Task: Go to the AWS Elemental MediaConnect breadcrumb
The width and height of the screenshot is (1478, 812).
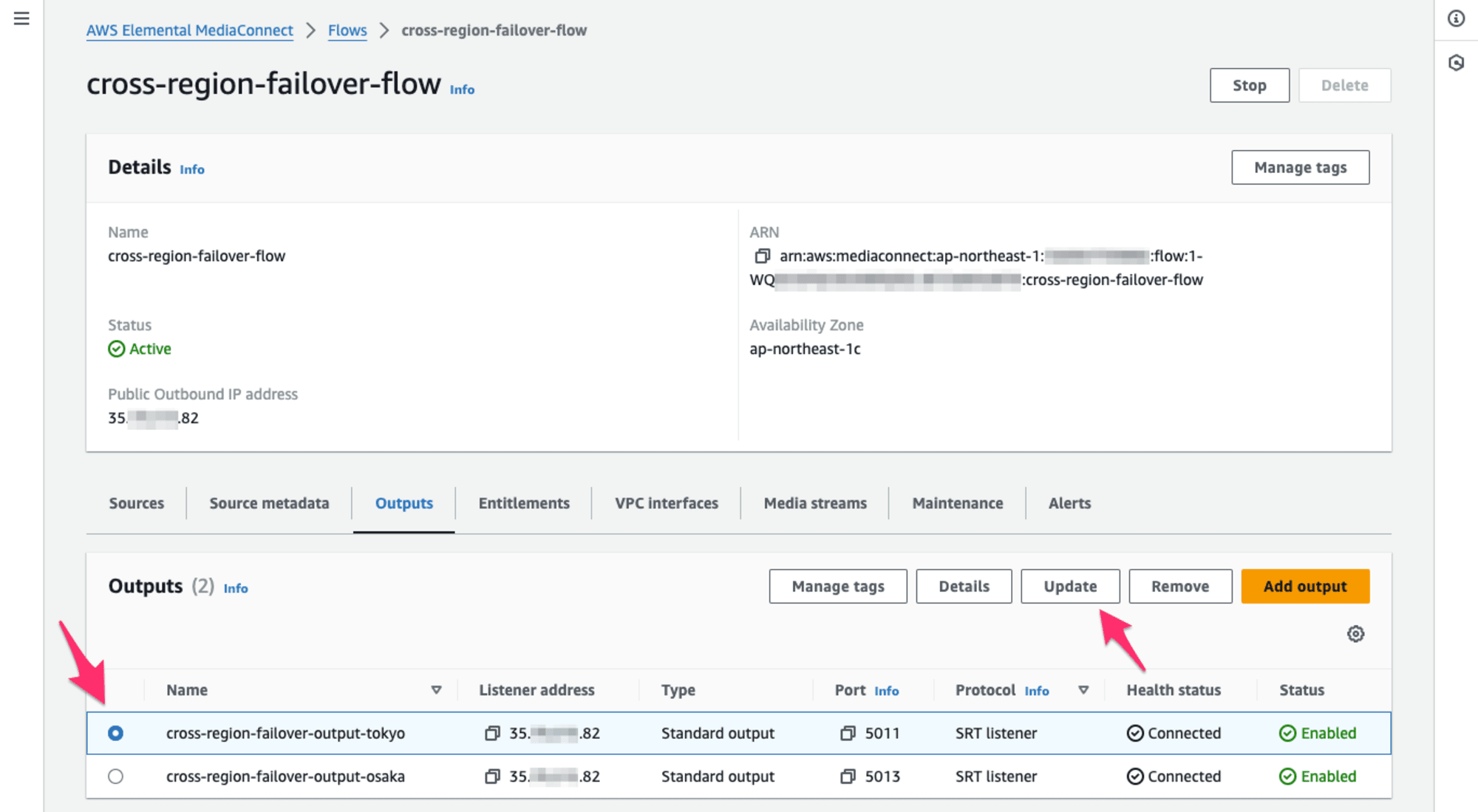Action: 190,30
